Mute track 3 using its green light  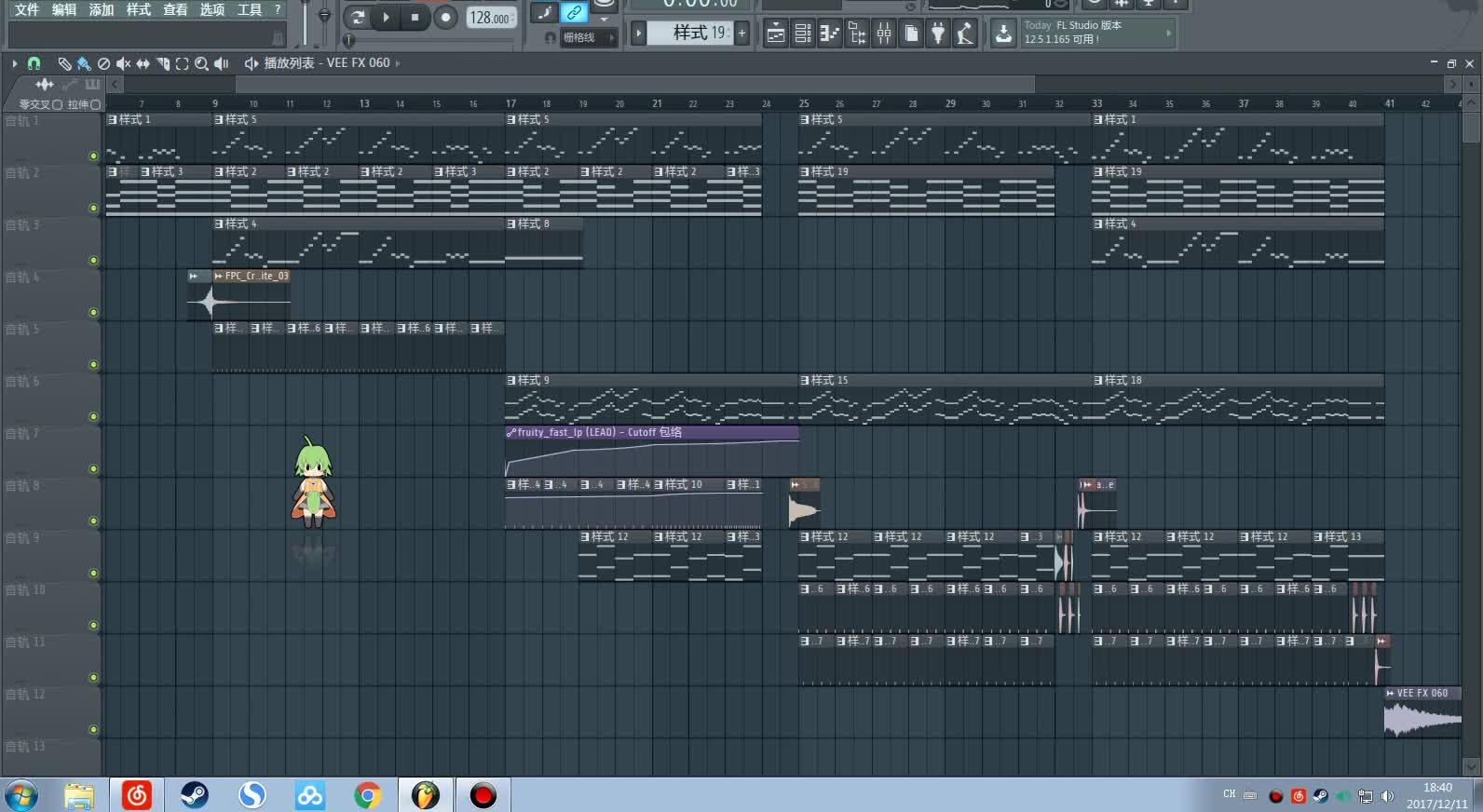point(93,260)
